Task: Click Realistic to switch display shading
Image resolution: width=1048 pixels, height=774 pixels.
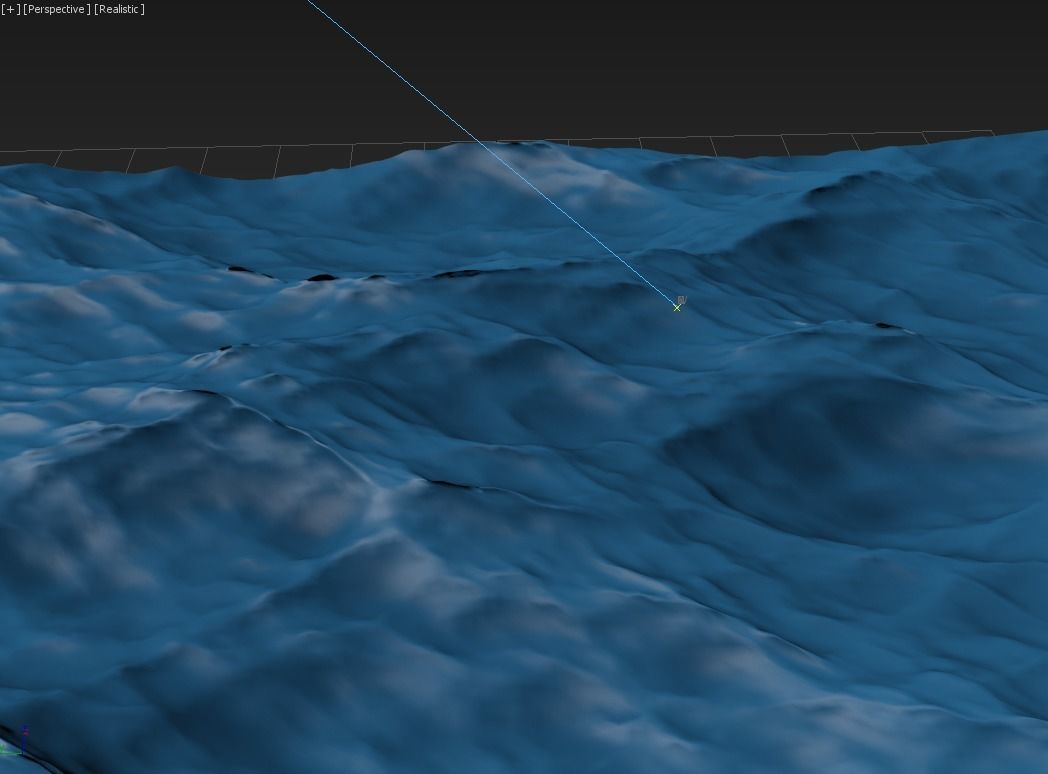Action: click(118, 8)
